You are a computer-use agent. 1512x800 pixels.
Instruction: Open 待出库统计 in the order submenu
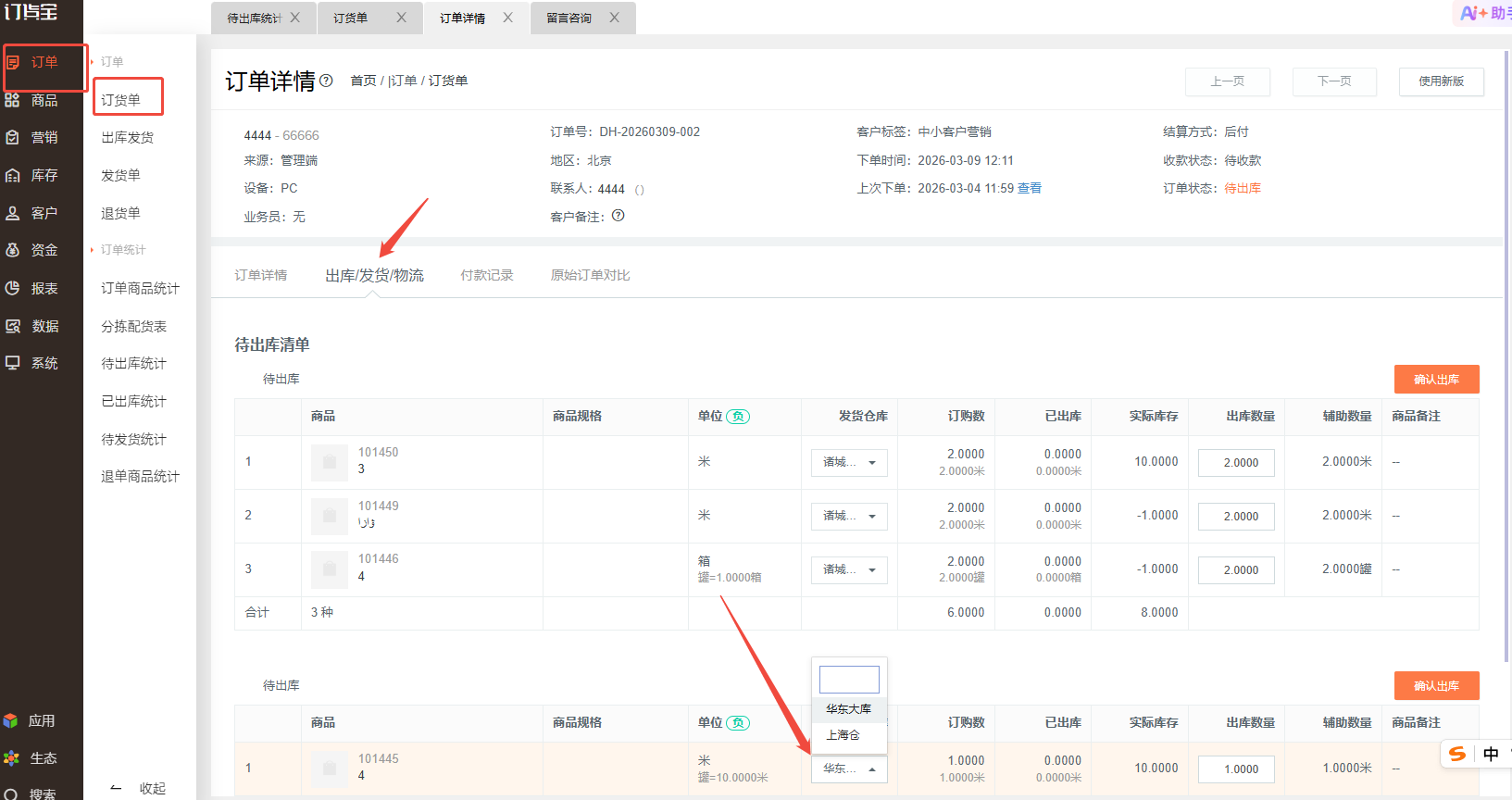134,364
